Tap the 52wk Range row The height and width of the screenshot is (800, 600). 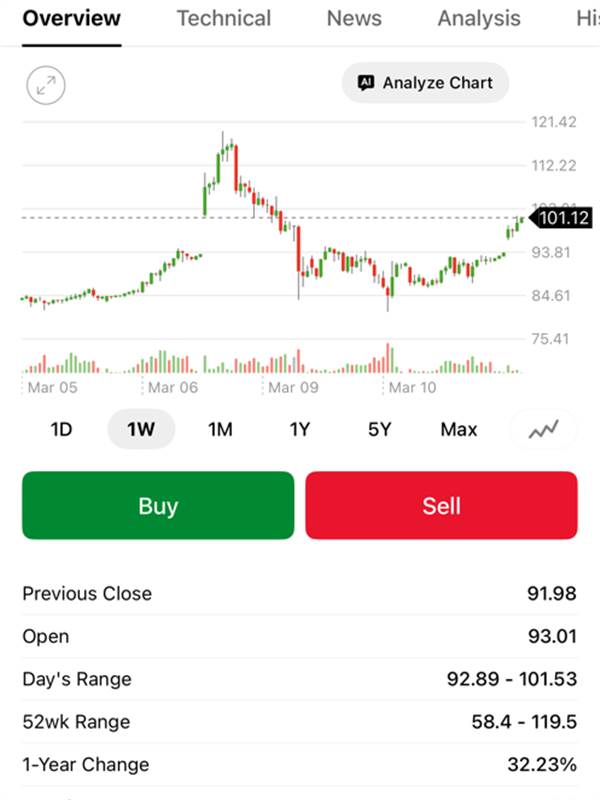[x=300, y=722]
